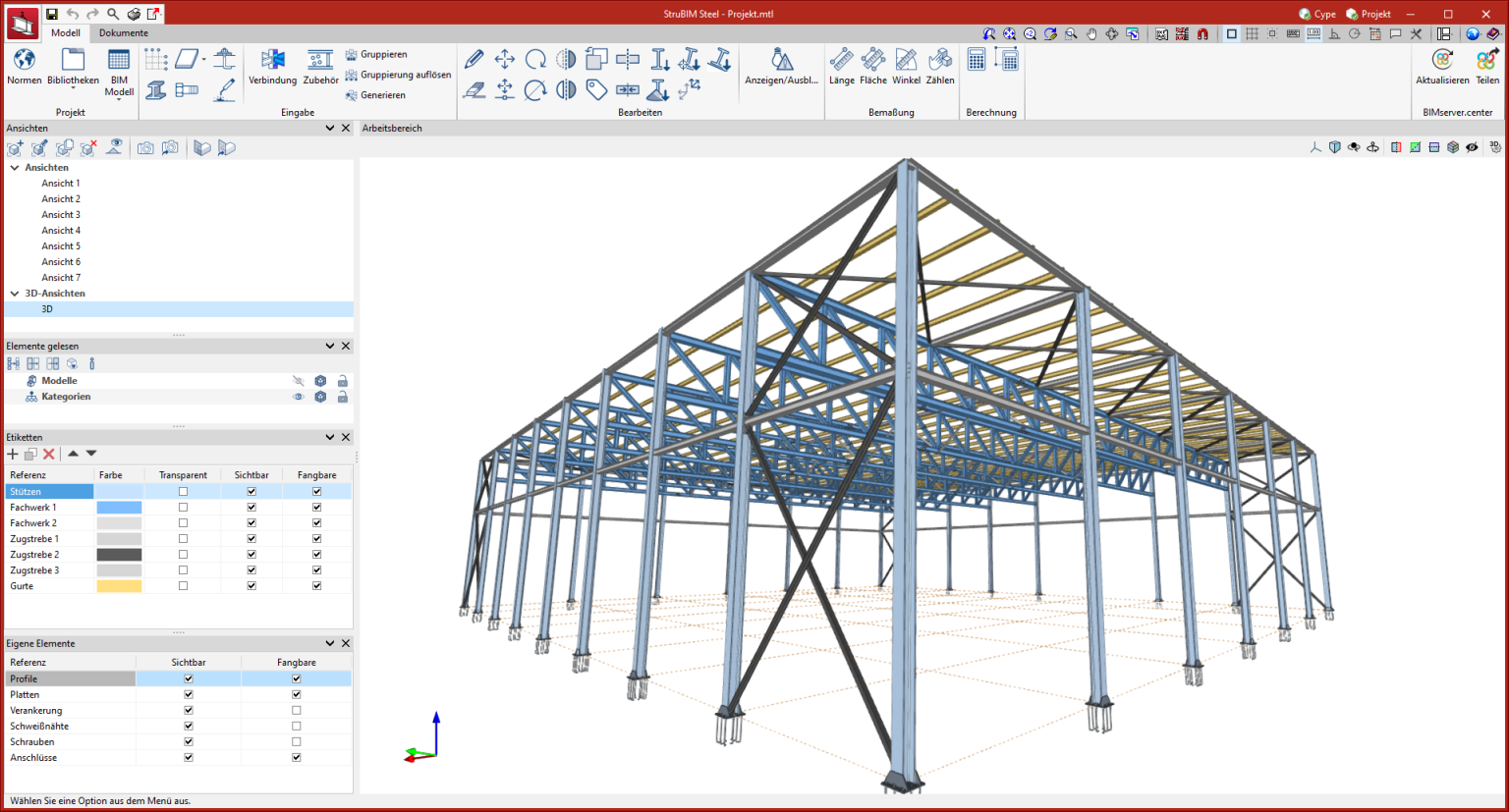Collapse the Etiketten panel chevron

point(330,437)
